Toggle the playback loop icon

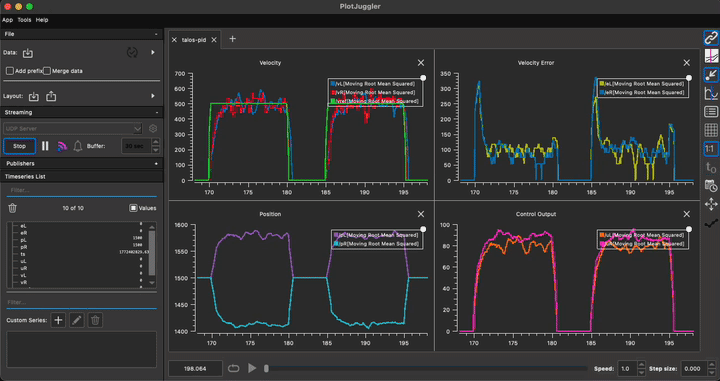point(233,368)
